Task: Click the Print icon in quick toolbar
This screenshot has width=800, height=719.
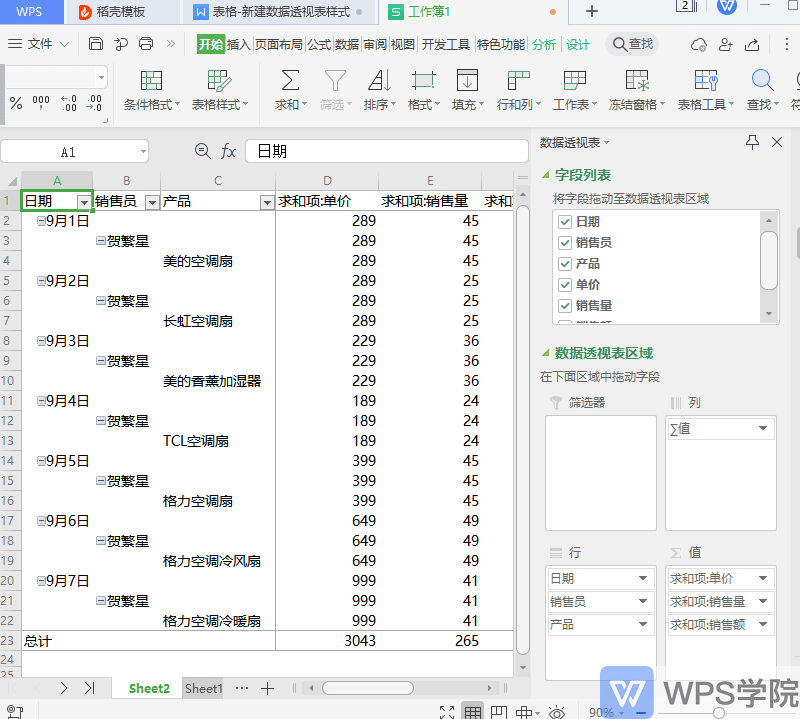Action: [146, 44]
